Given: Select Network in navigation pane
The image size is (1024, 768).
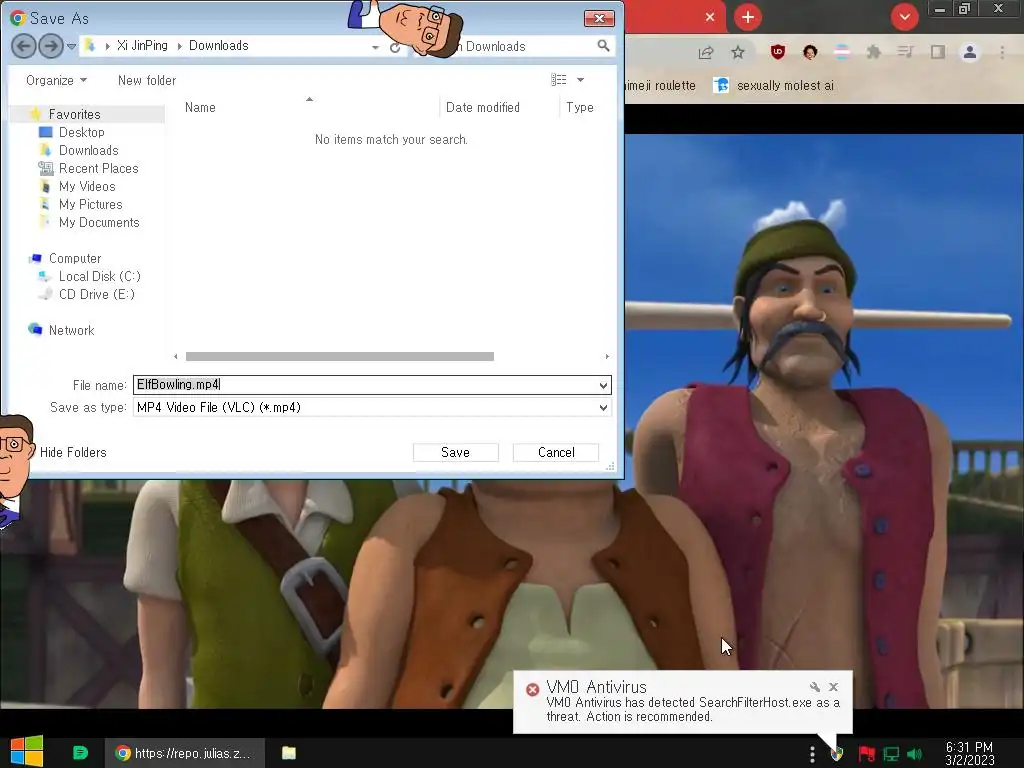Looking at the screenshot, I should click(71, 330).
